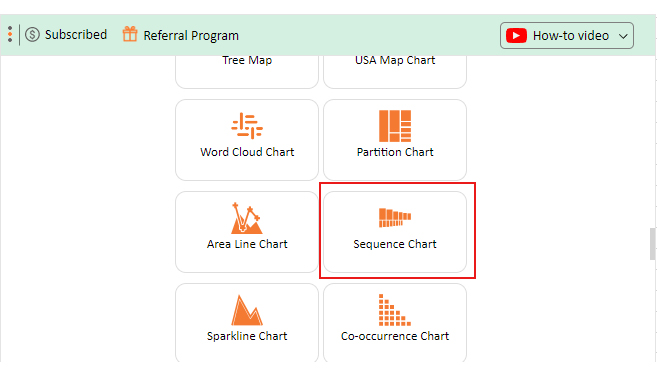Click the YouTube play icon
This screenshot has height=376, width=657.
pyautogui.click(x=516, y=36)
